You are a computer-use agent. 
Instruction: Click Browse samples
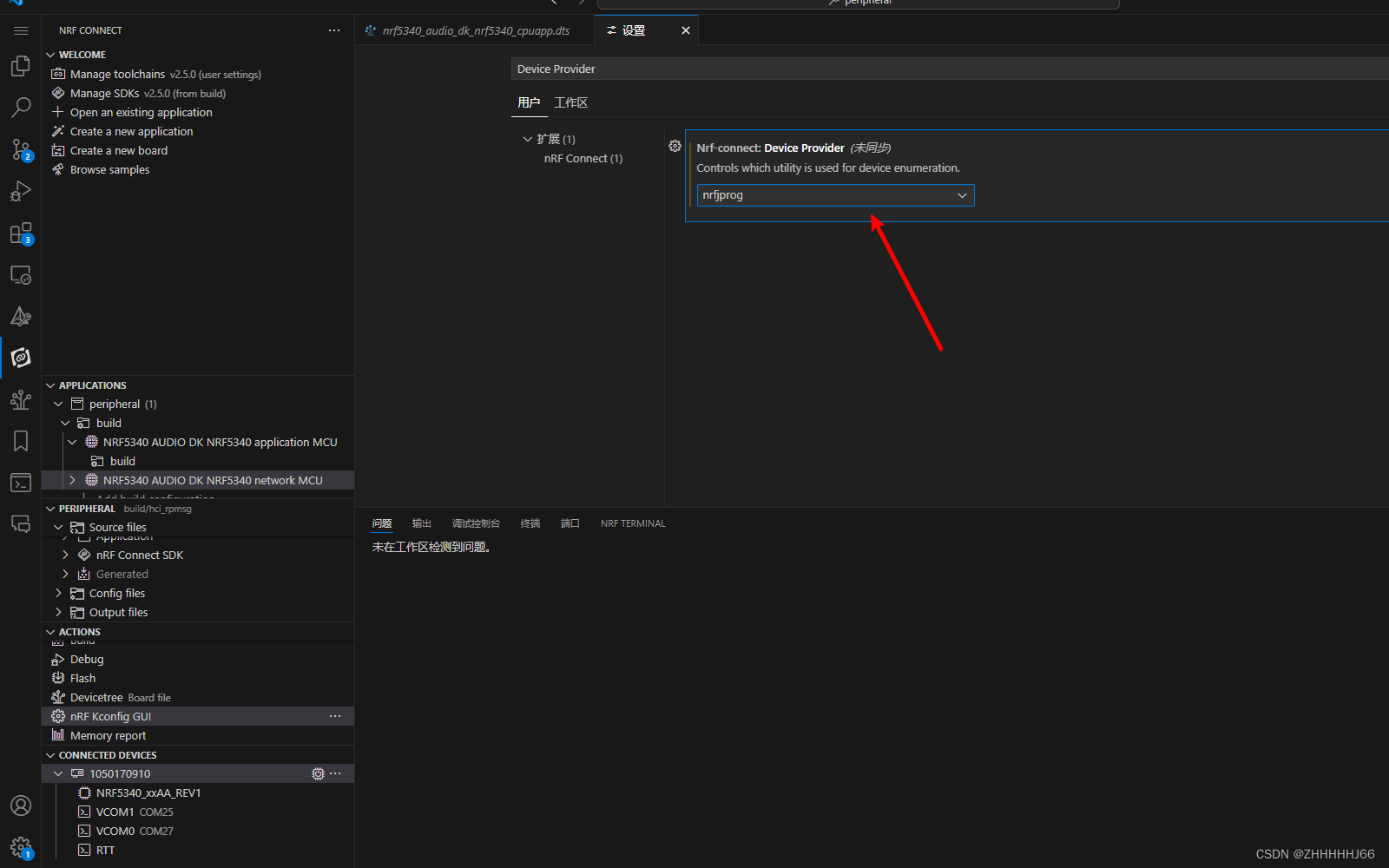tap(109, 169)
